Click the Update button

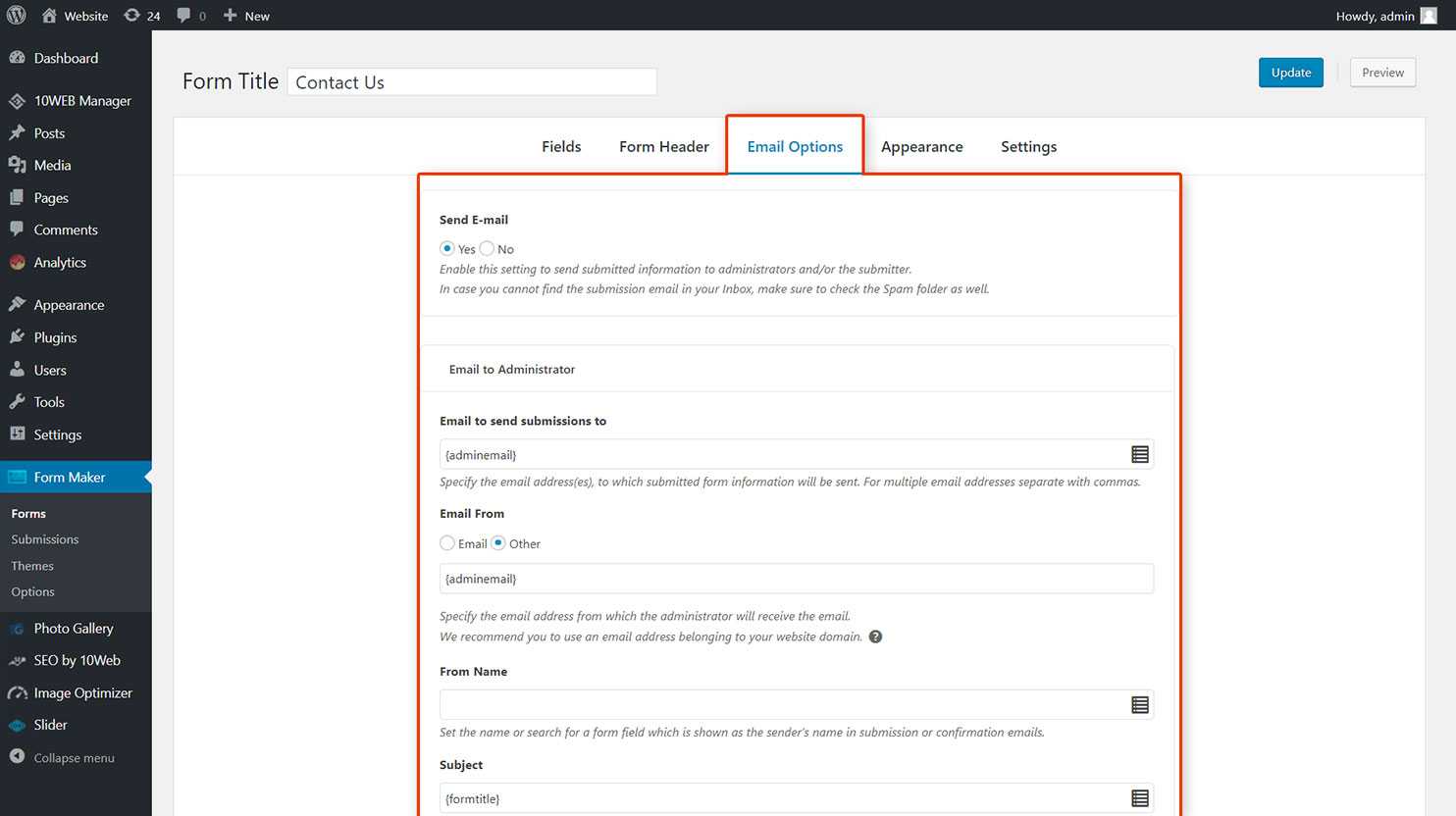(1291, 73)
